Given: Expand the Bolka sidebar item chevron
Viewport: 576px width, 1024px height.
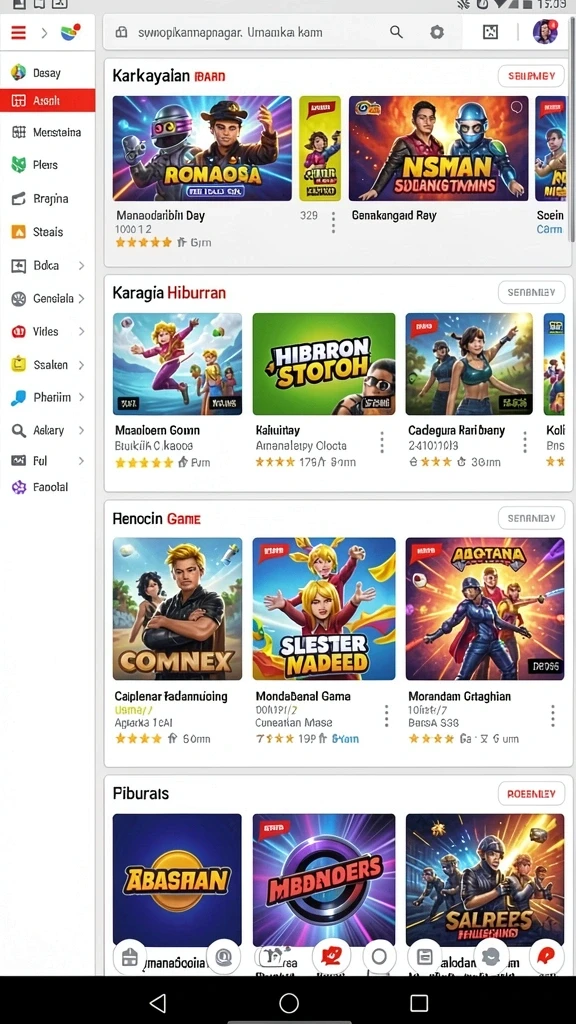Looking at the screenshot, I should click(82, 265).
